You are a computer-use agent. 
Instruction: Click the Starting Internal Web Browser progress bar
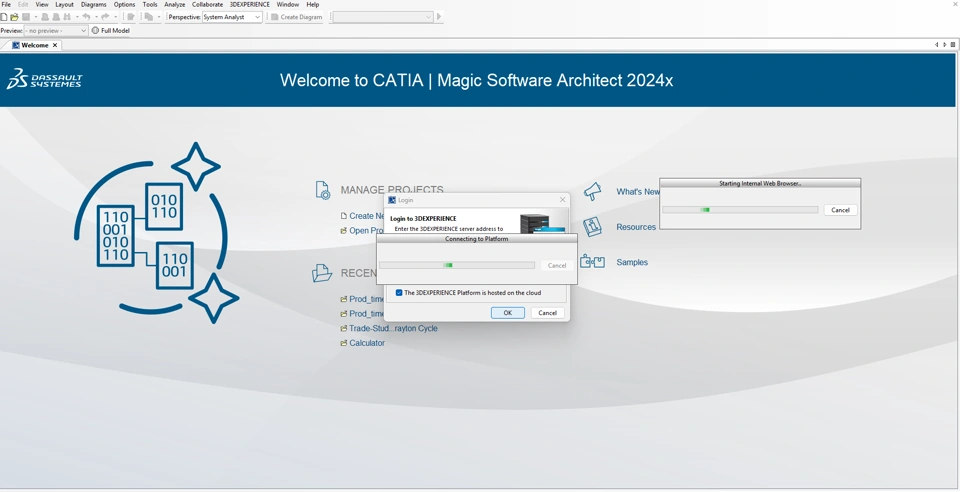(740, 209)
